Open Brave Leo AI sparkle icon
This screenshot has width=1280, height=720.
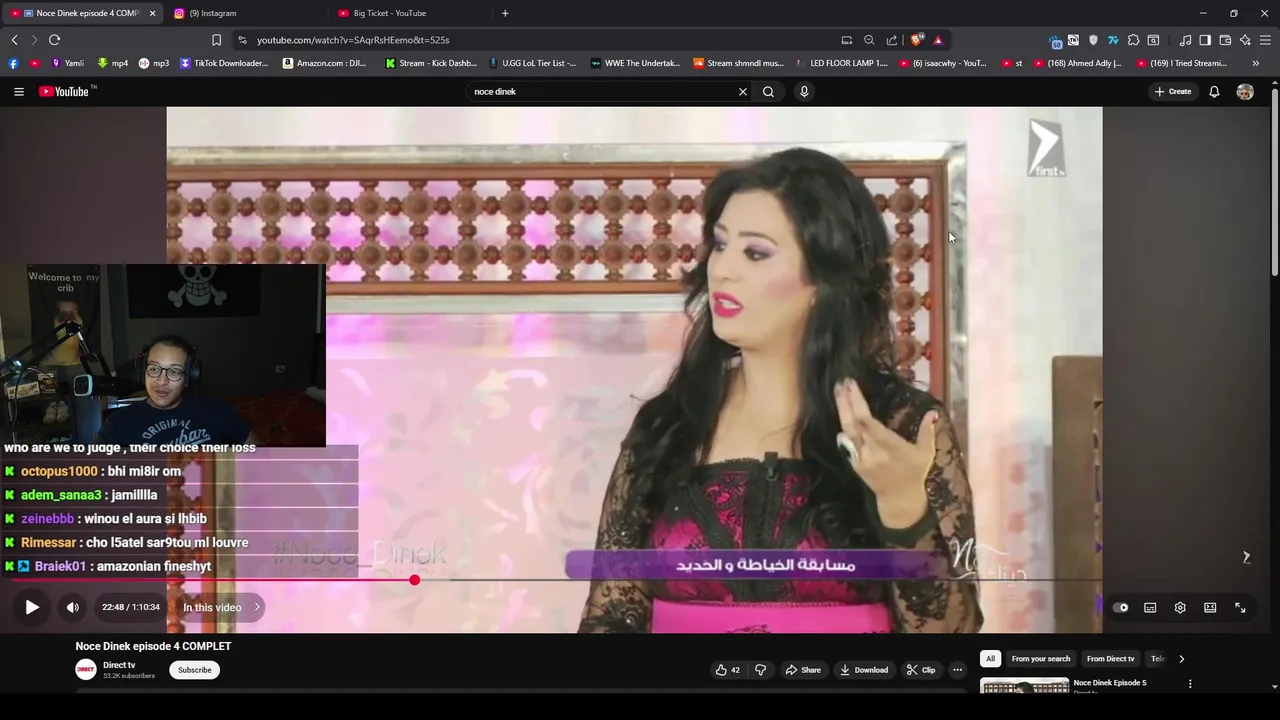point(1245,40)
